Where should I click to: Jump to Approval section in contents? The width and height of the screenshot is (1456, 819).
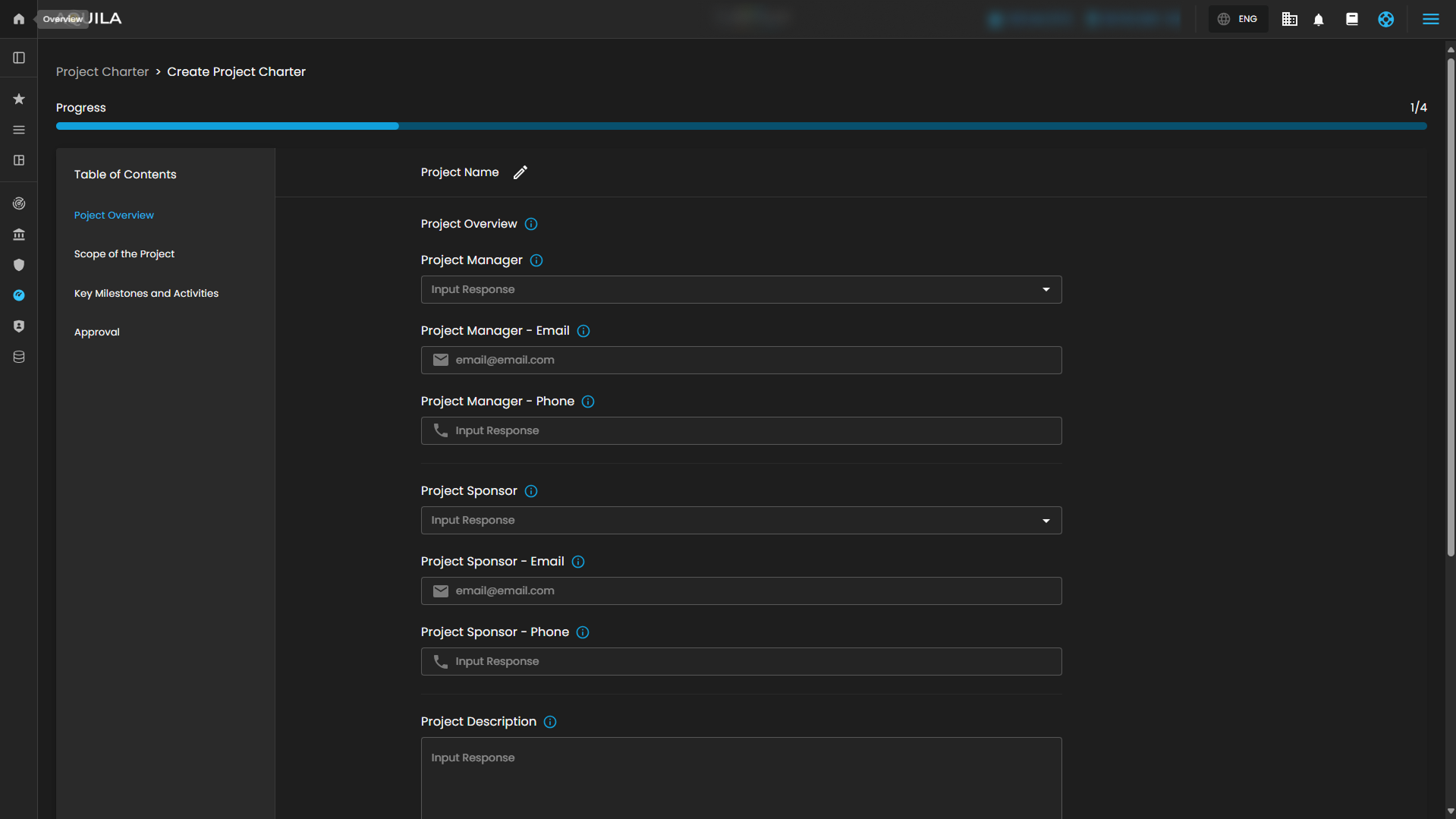click(x=97, y=332)
